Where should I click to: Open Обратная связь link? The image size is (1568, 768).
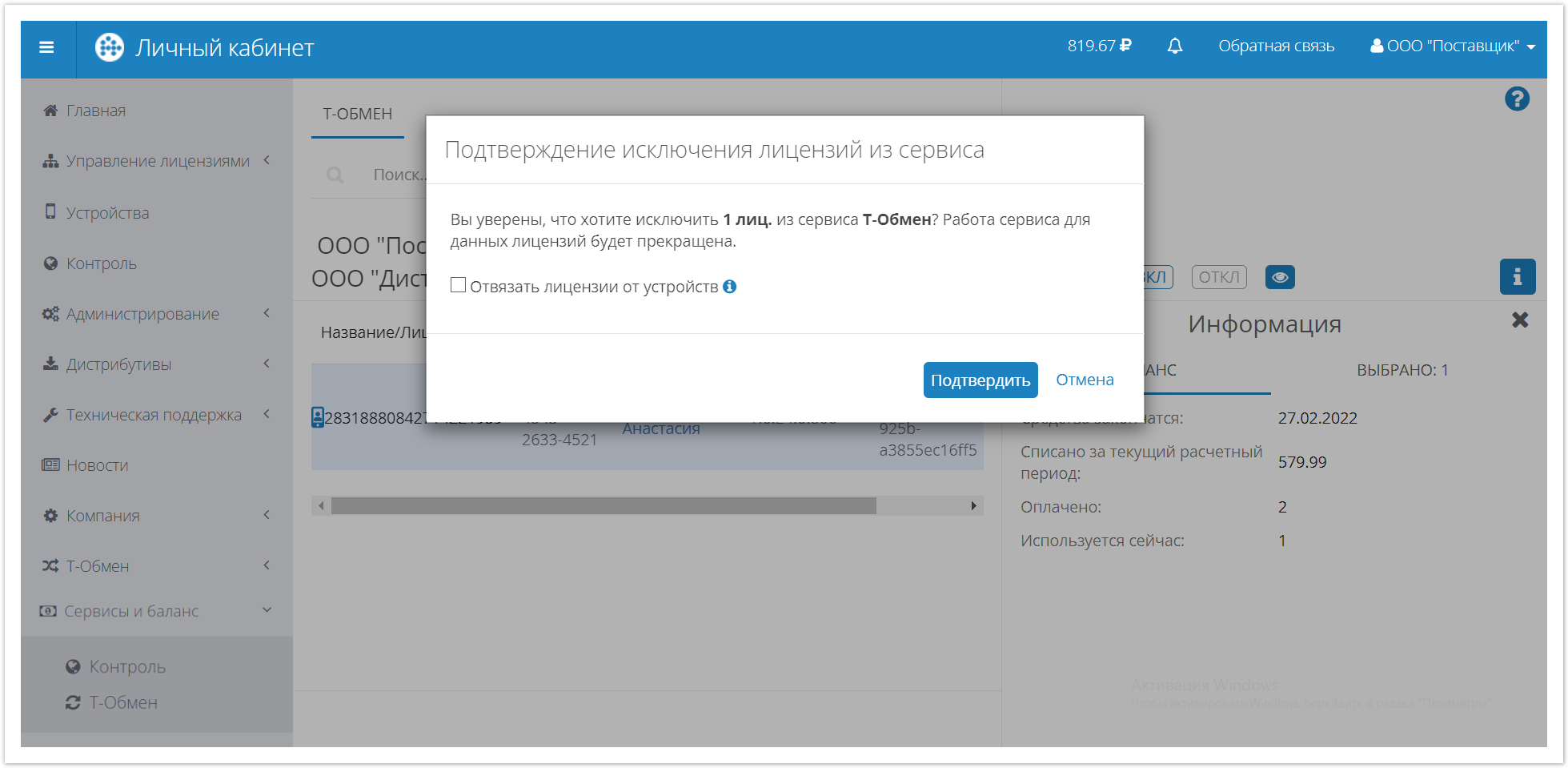[1276, 46]
